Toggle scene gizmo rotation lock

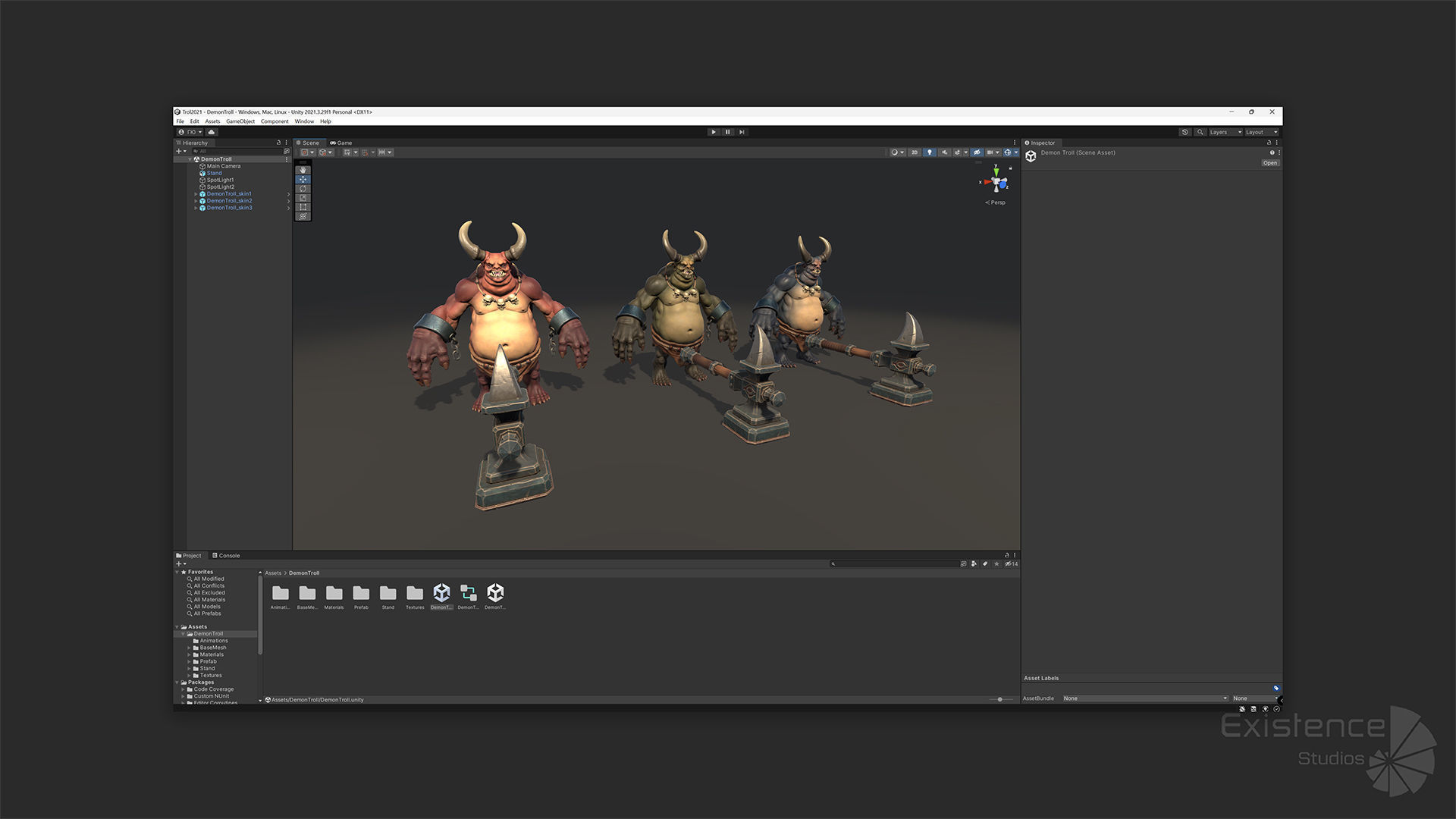click(x=1010, y=168)
